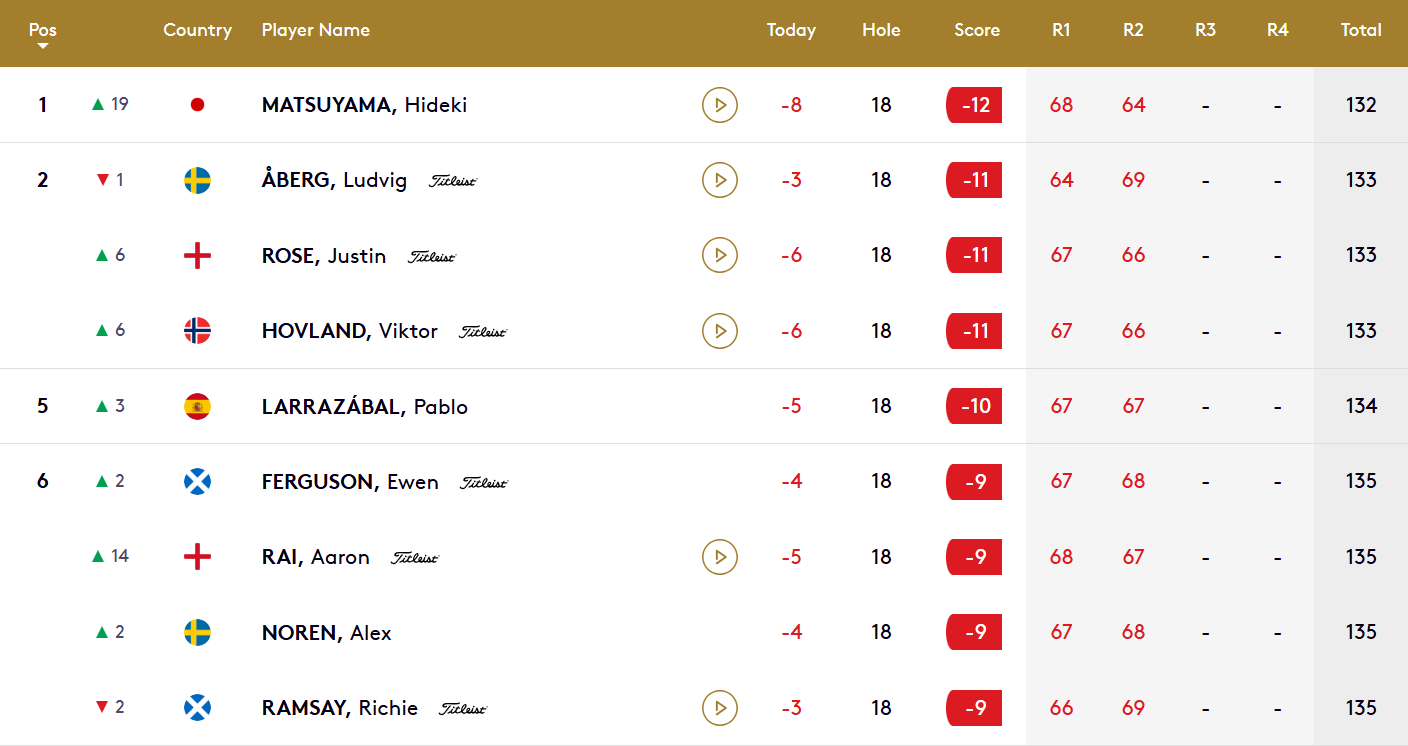Image resolution: width=1408 pixels, height=746 pixels.
Task: Click the Player Name column header
Action: (x=315, y=30)
